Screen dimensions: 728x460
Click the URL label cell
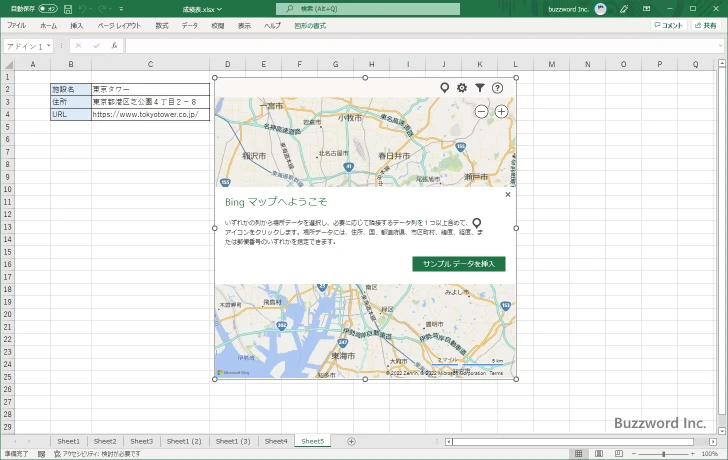pyautogui.click(x=71, y=114)
